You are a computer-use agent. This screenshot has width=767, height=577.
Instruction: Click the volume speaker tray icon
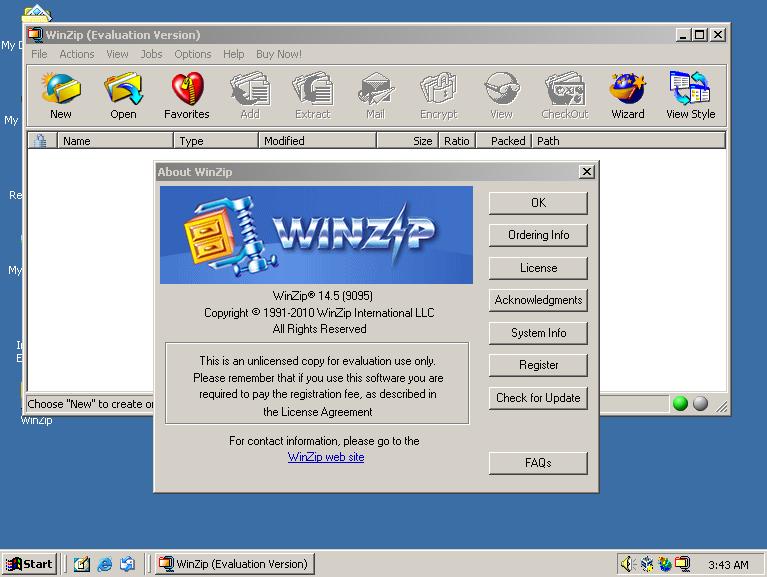[x=628, y=564]
